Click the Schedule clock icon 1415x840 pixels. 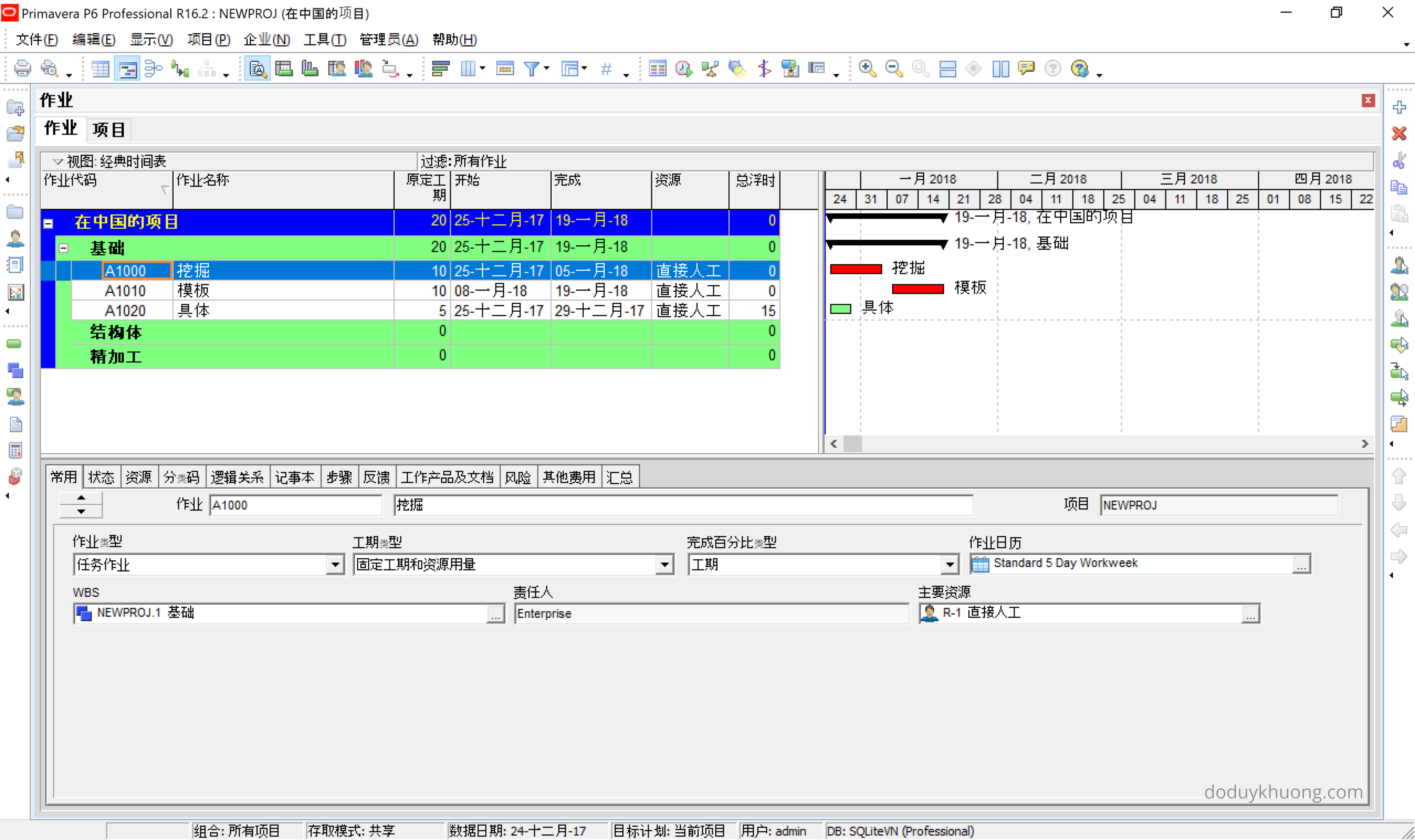683,69
